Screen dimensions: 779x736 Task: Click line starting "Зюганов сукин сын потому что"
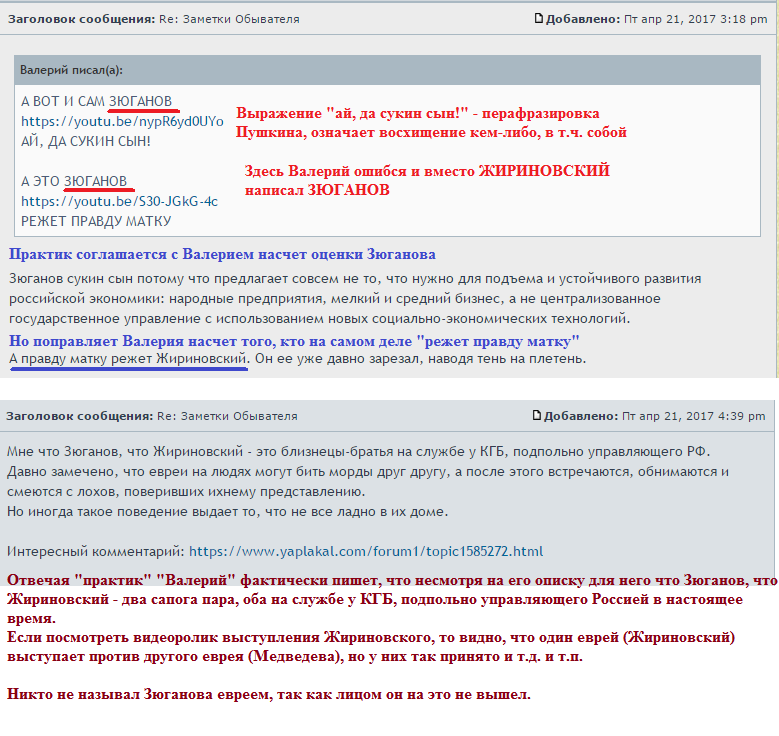[x=355, y=279]
